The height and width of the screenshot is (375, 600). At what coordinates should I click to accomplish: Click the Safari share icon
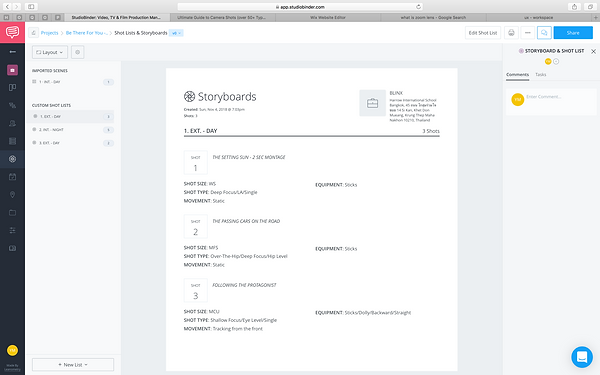pos(574,7)
